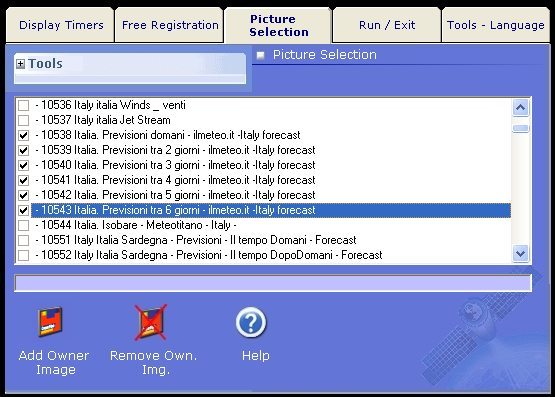Screen dimensions: 555x397
Task: Click the Remove Own. Img. label
Action: tap(154, 362)
